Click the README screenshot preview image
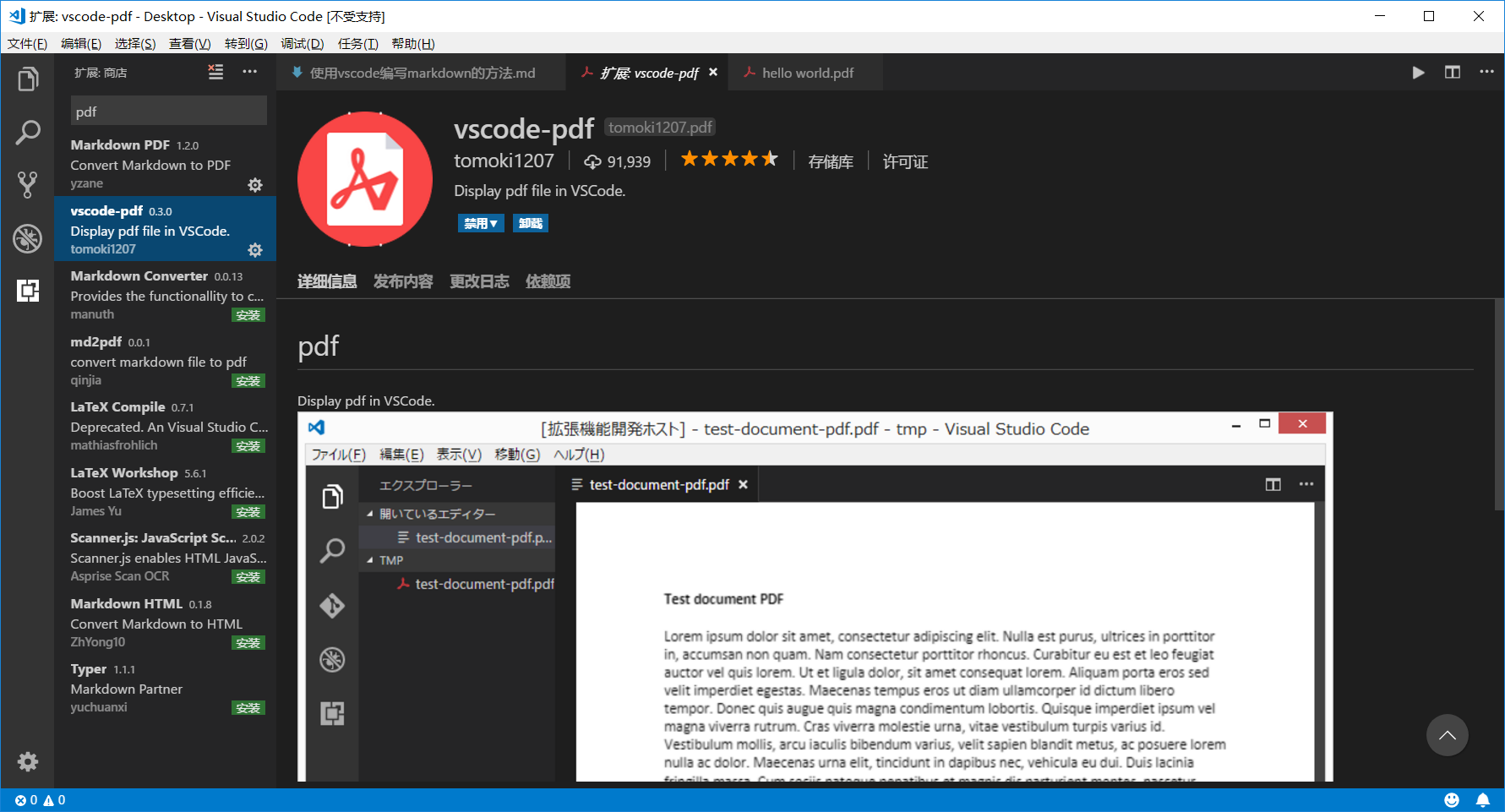 click(815, 597)
